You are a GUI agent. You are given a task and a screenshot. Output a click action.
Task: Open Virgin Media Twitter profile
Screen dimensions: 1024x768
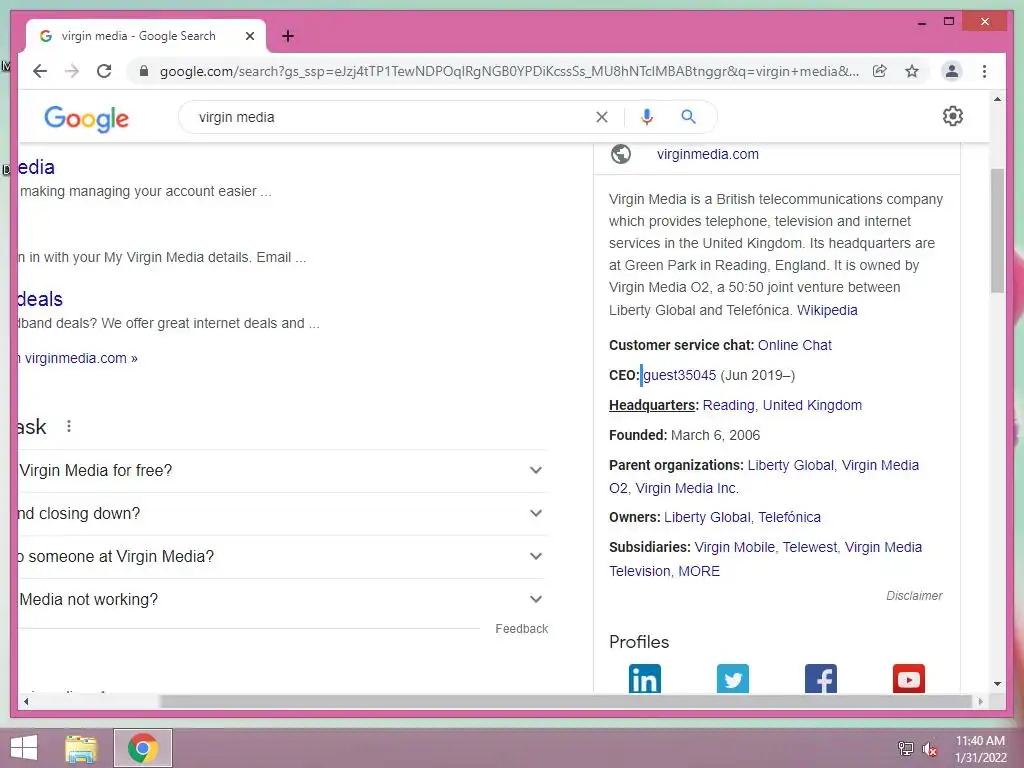[x=733, y=678]
